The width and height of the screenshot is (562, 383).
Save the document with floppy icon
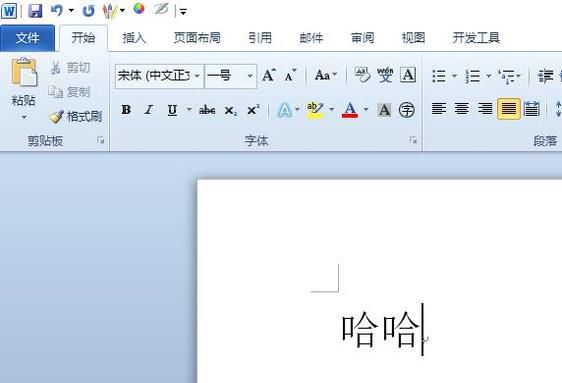[35, 10]
